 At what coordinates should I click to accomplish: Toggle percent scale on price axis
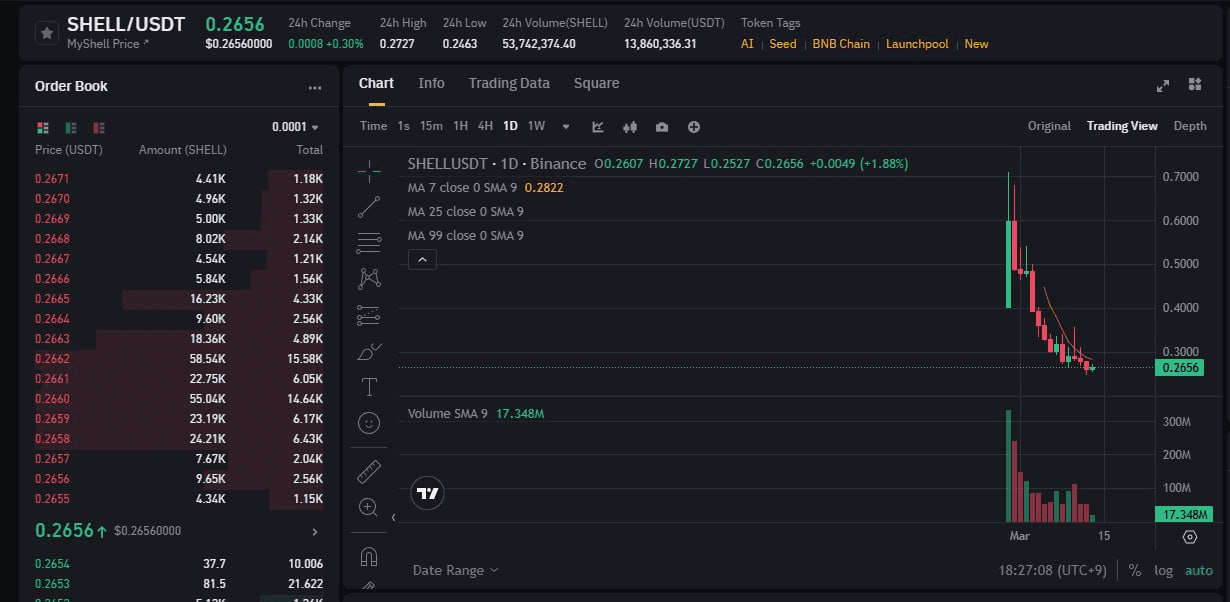1135,570
